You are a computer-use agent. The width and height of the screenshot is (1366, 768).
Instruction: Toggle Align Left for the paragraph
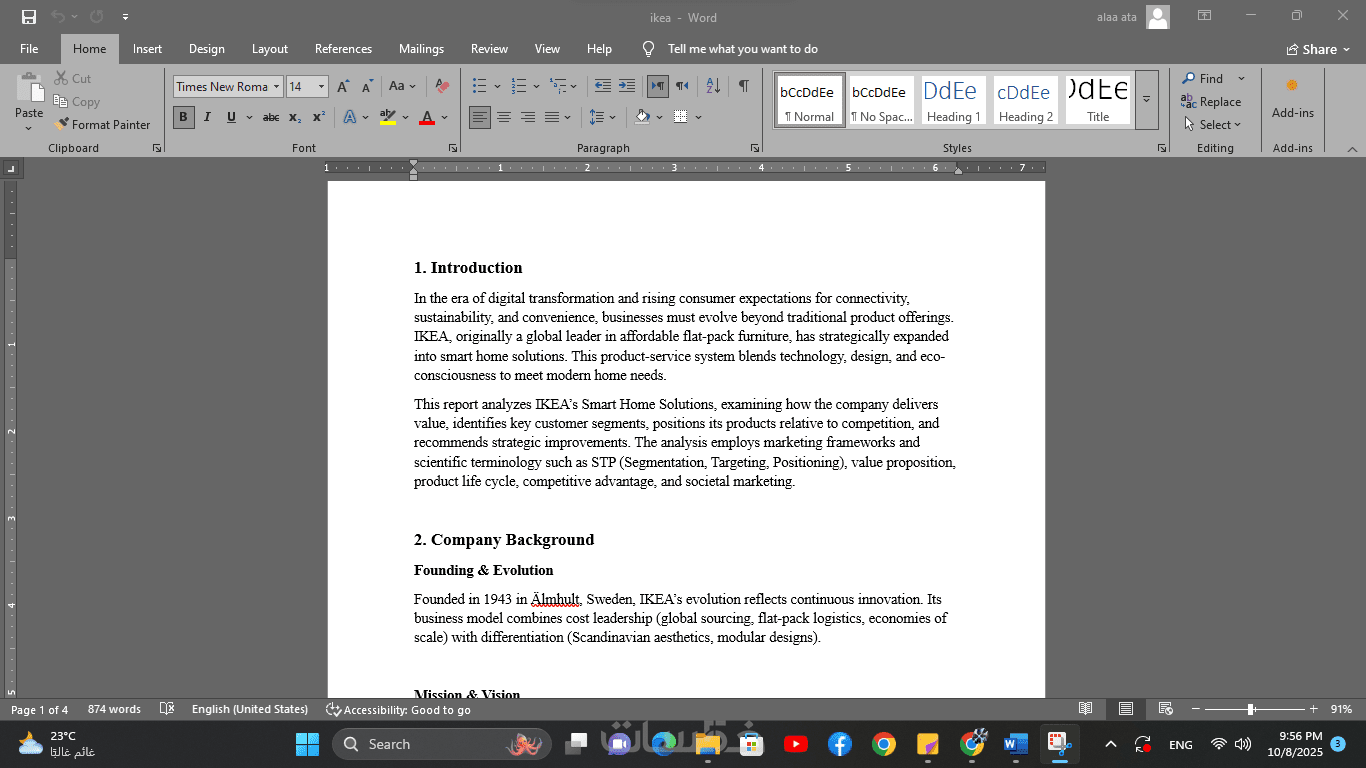480,117
